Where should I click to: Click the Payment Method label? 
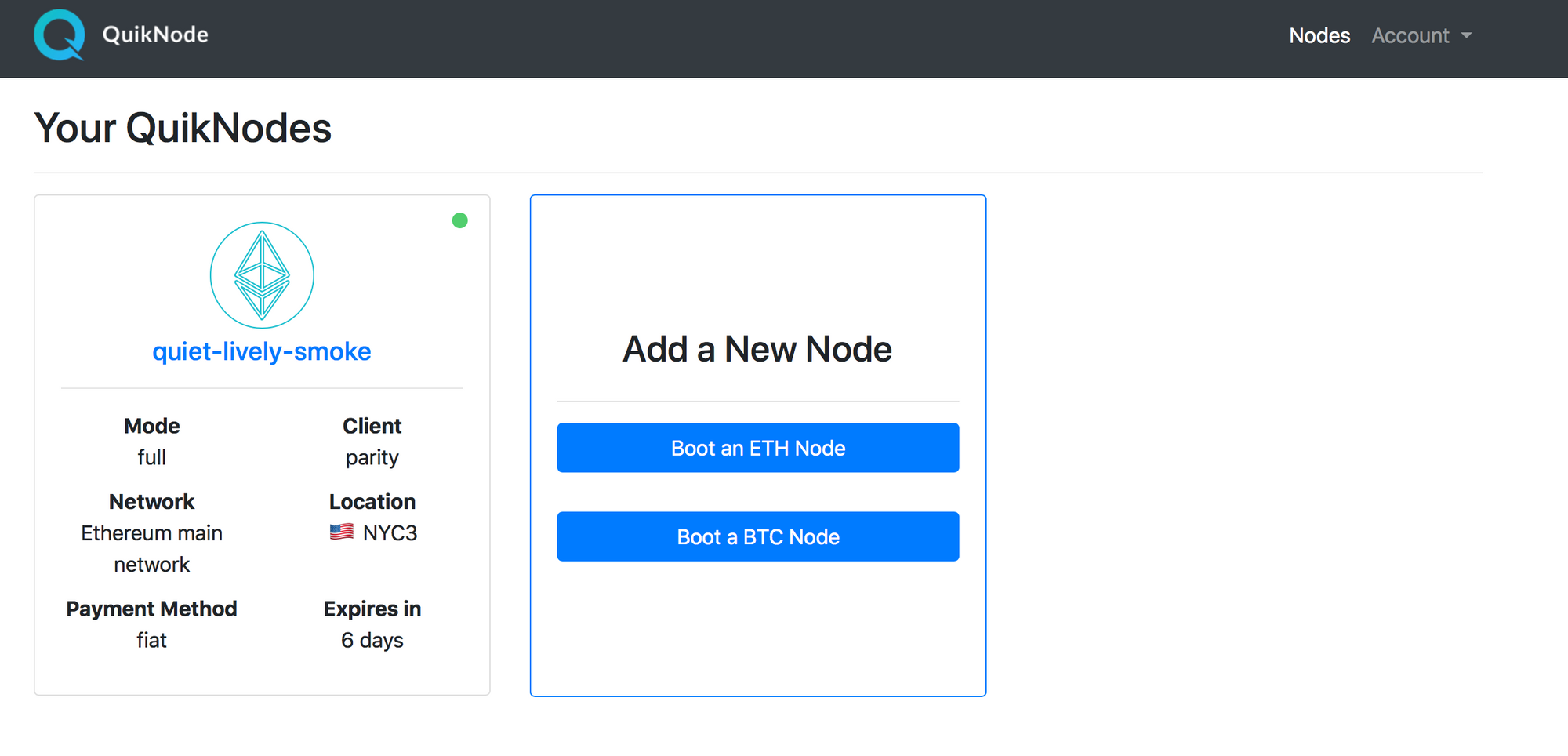pyautogui.click(x=152, y=609)
